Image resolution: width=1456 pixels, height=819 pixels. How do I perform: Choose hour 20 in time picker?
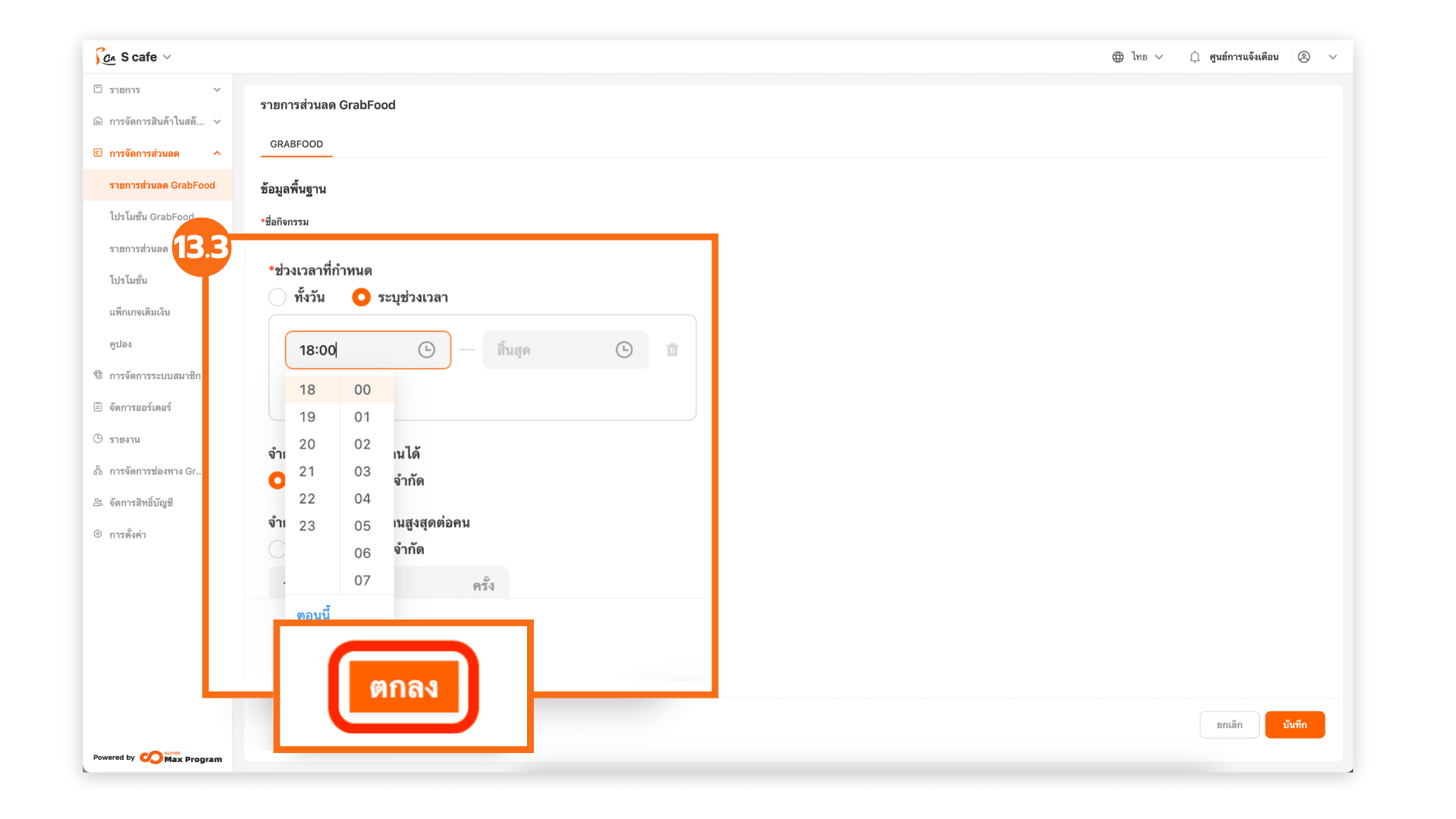tap(307, 444)
